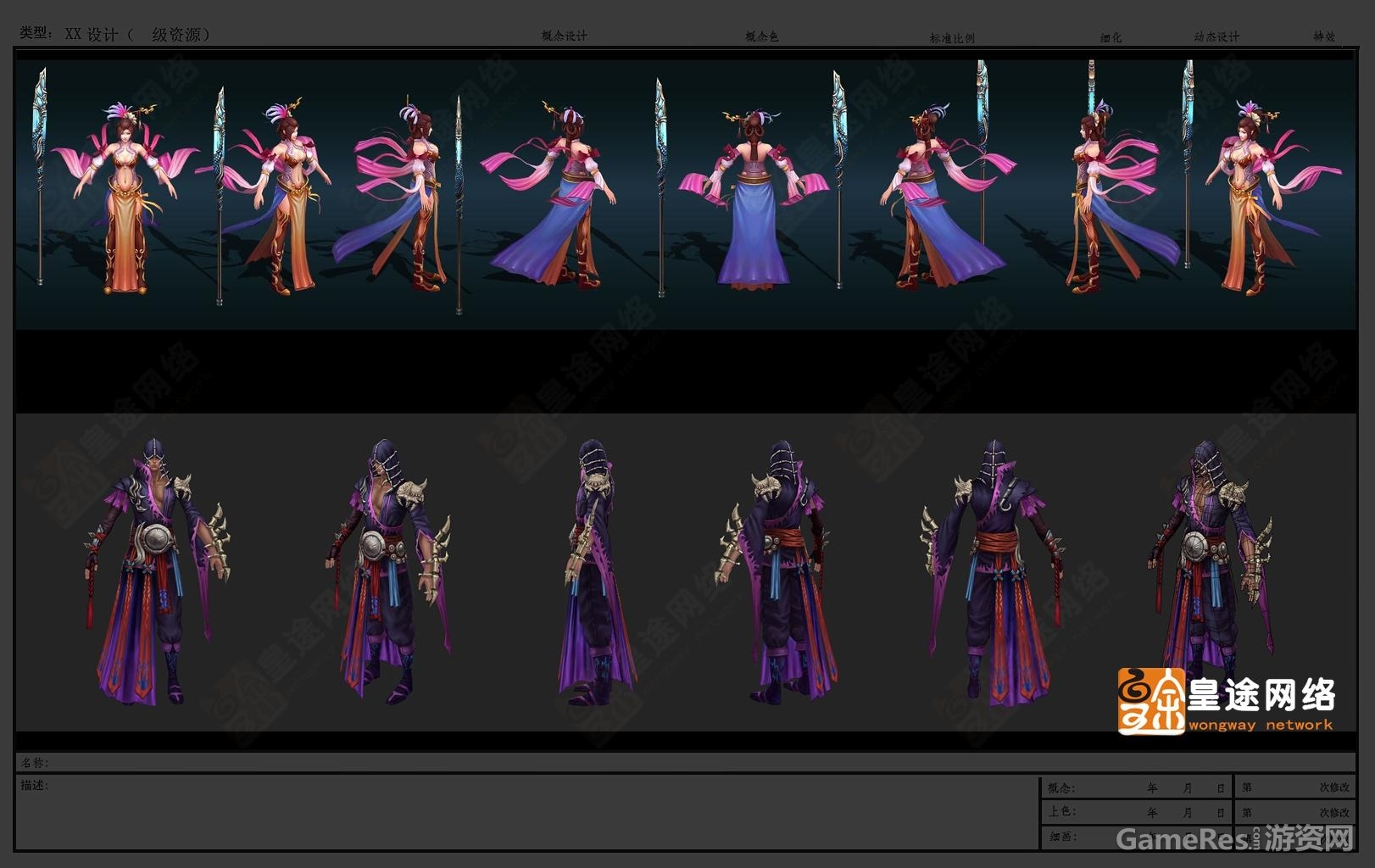Click the 次修改 cell in the 上色 row
The width and height of the screenshot is (1375, 868).
click(x=1294, y=812)
